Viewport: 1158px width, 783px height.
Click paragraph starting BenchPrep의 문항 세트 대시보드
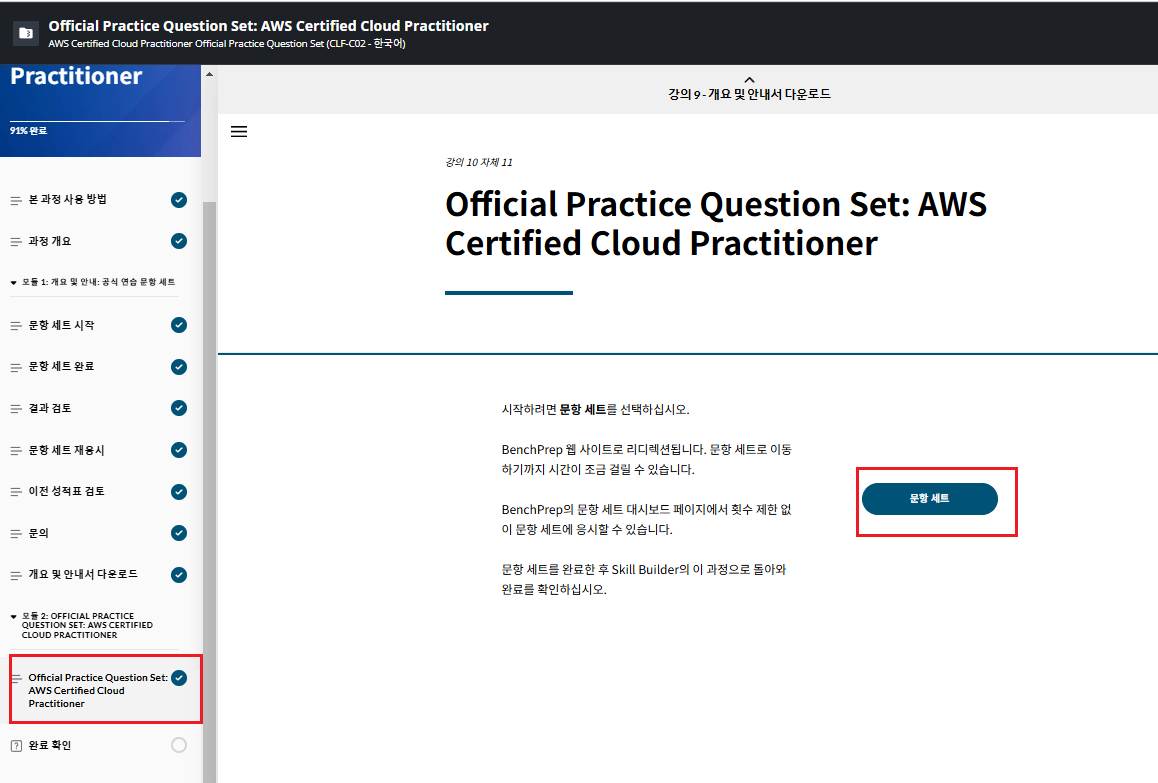click(646, 519)
